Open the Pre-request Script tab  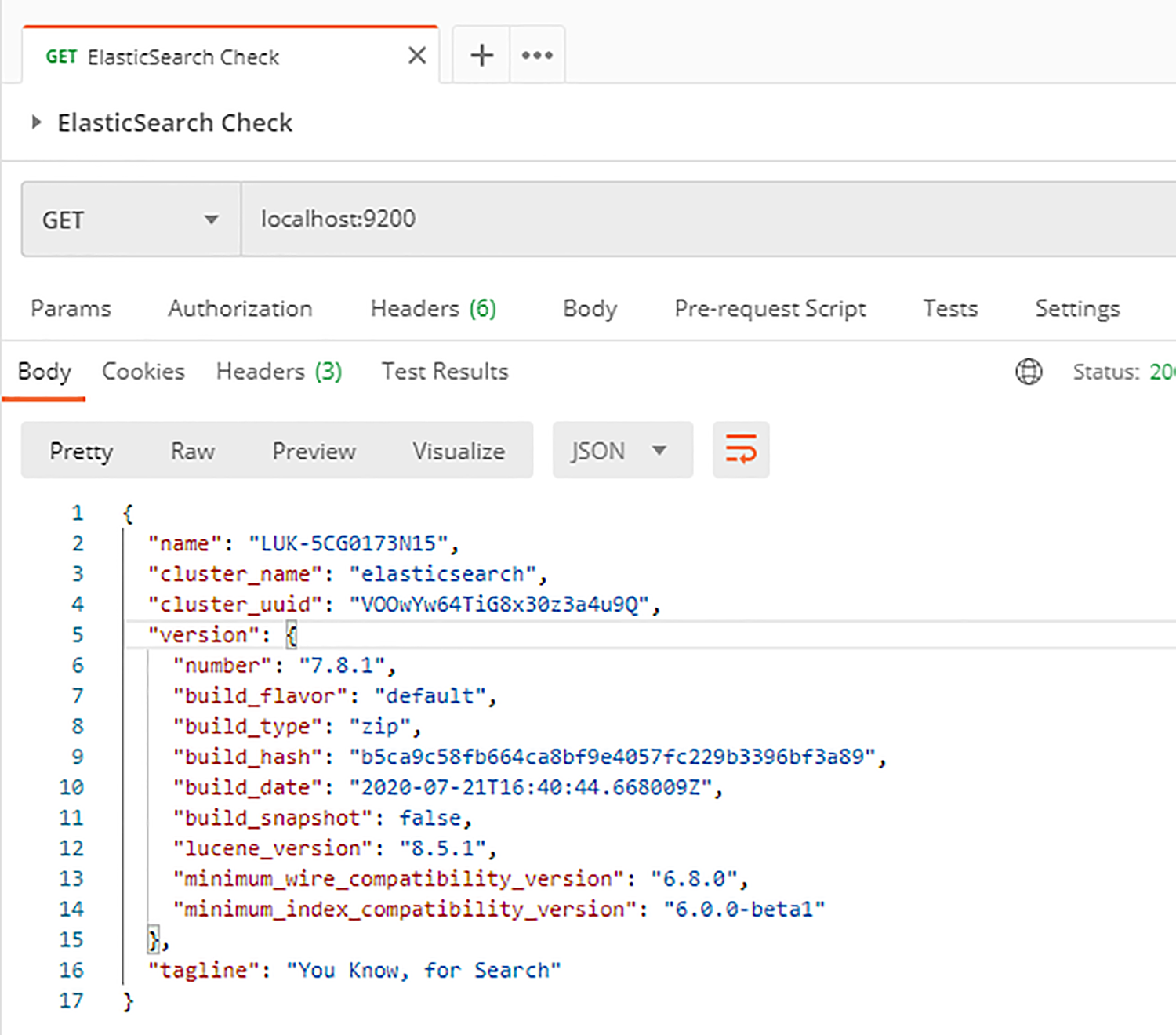(769, 308)
